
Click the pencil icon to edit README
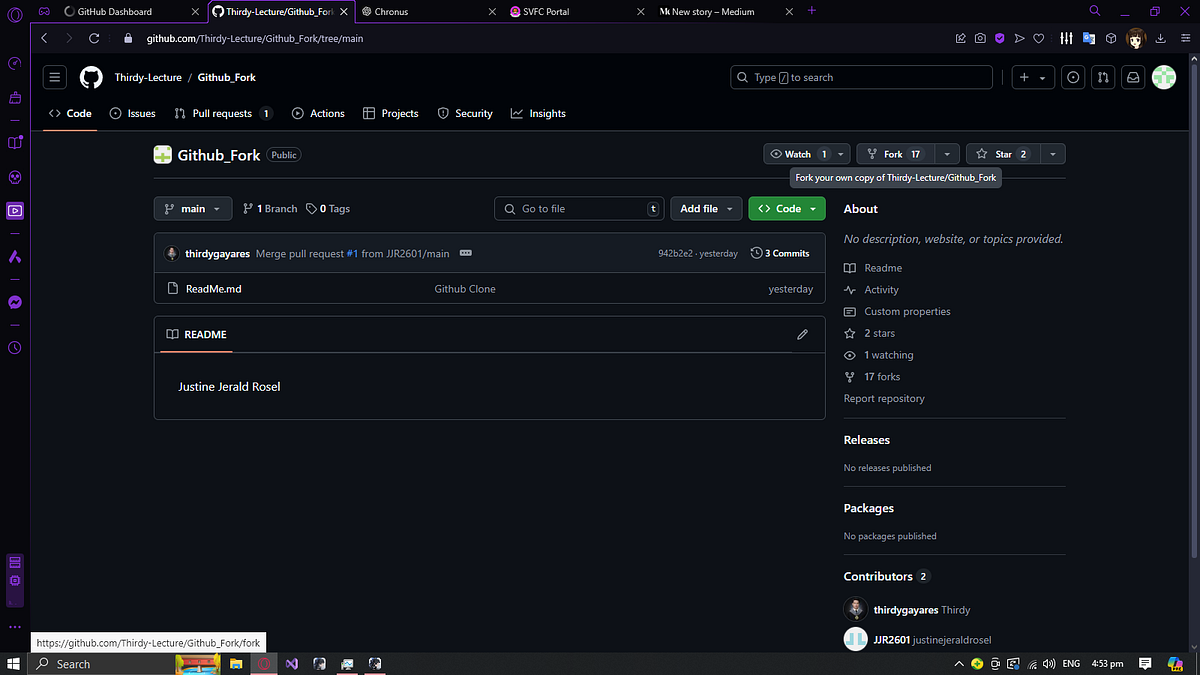coord(802,334)
